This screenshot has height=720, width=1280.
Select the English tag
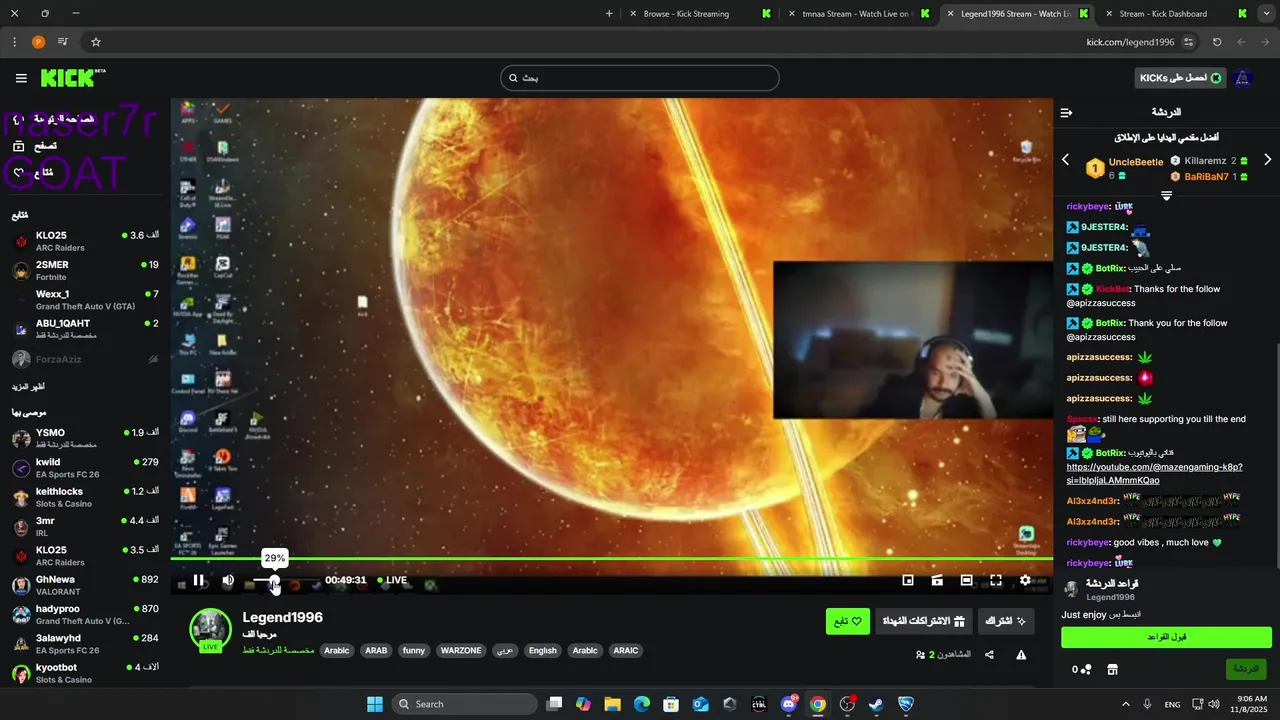543,650
